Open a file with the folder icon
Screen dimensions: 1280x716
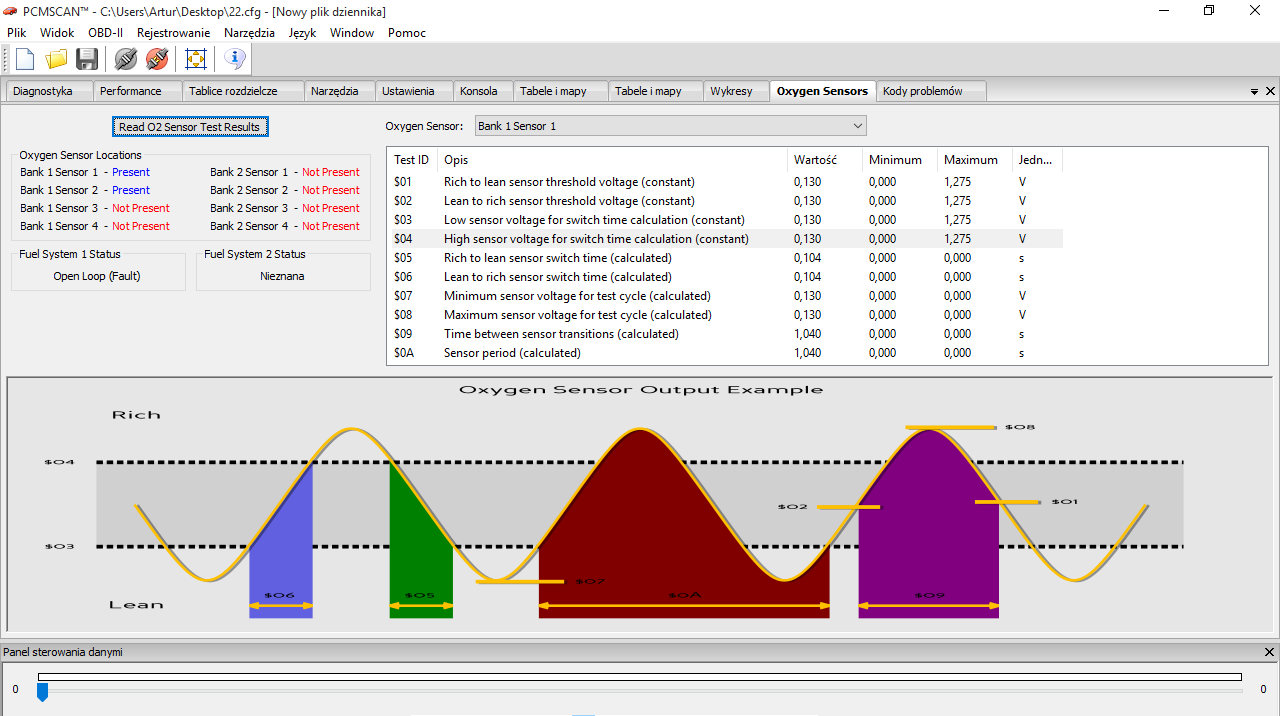click(56, 60)
